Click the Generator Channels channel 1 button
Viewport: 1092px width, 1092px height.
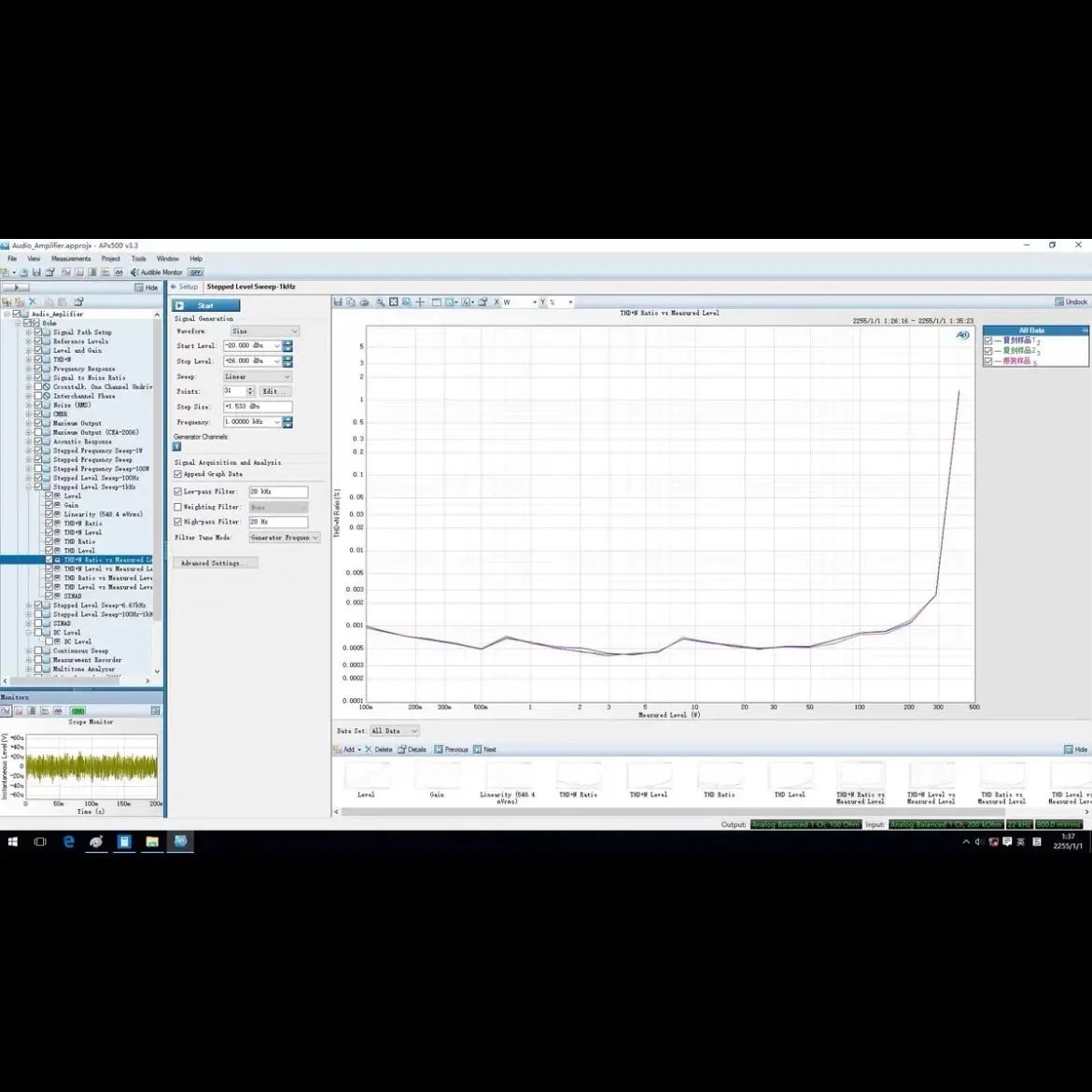177,447
